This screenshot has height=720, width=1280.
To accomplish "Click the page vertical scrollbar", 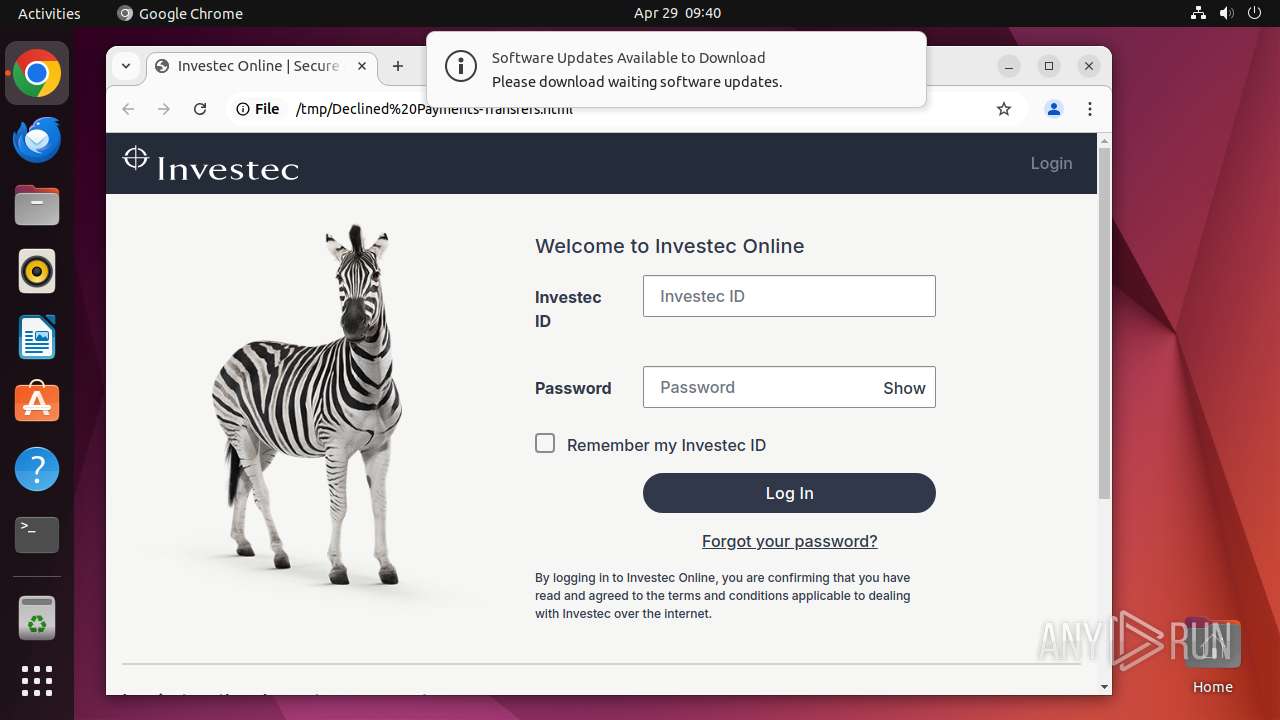I will point(1104,324).
